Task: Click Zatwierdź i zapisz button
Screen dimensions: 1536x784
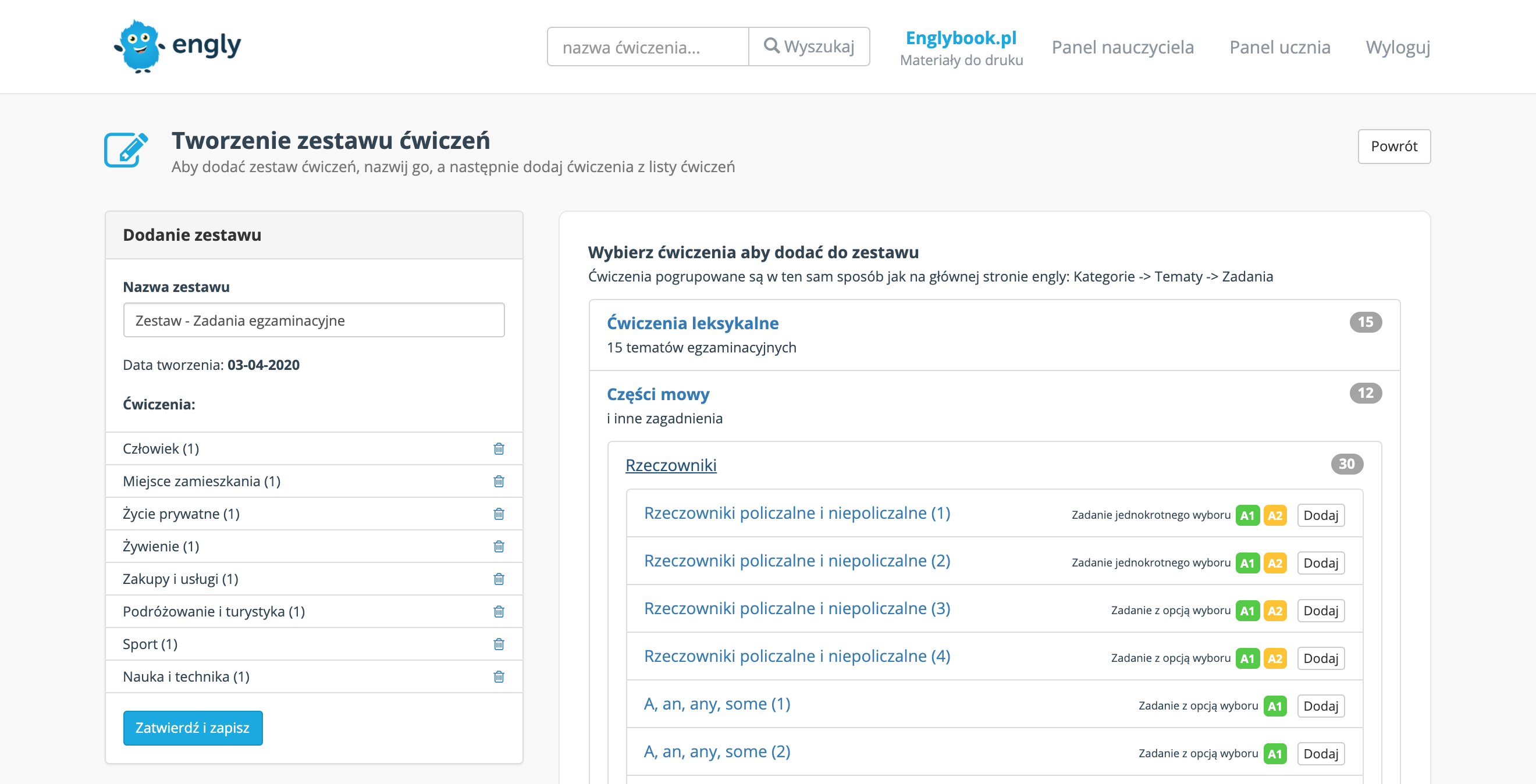Action: click(193, 728)
